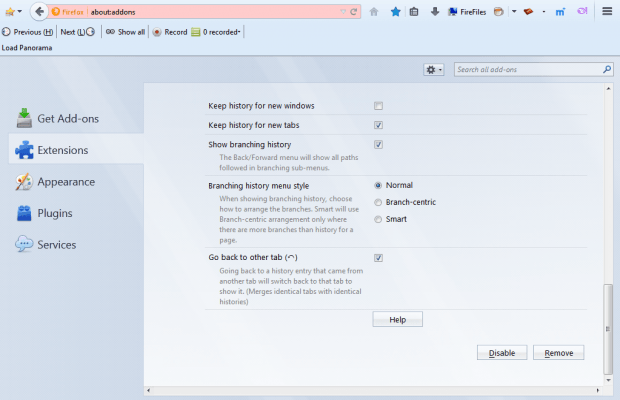Viewport: 620px width, 400px height.
Task: Open the Downloads arrow icon
Action: 435,12
